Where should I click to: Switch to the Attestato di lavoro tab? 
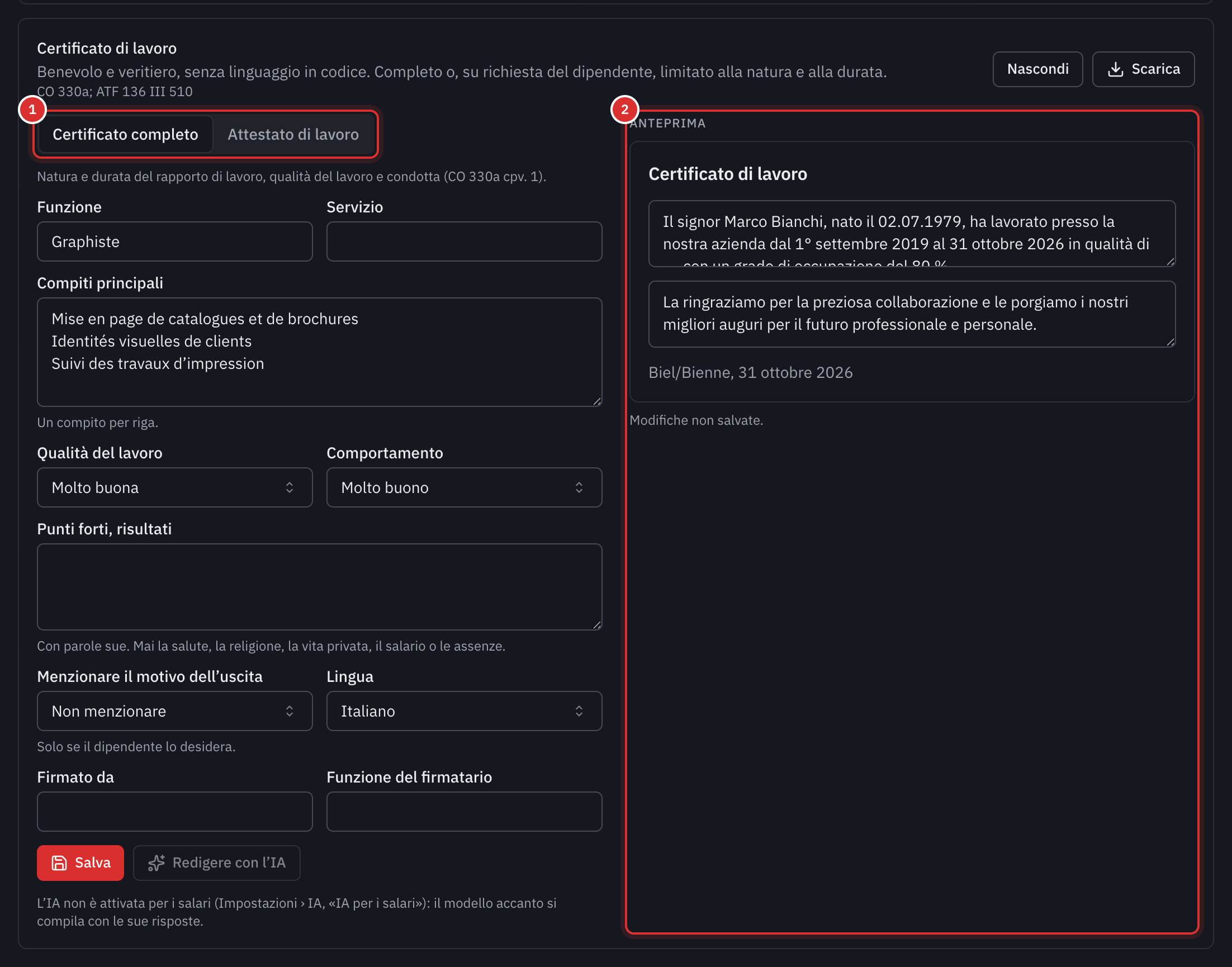click(293, 134)
